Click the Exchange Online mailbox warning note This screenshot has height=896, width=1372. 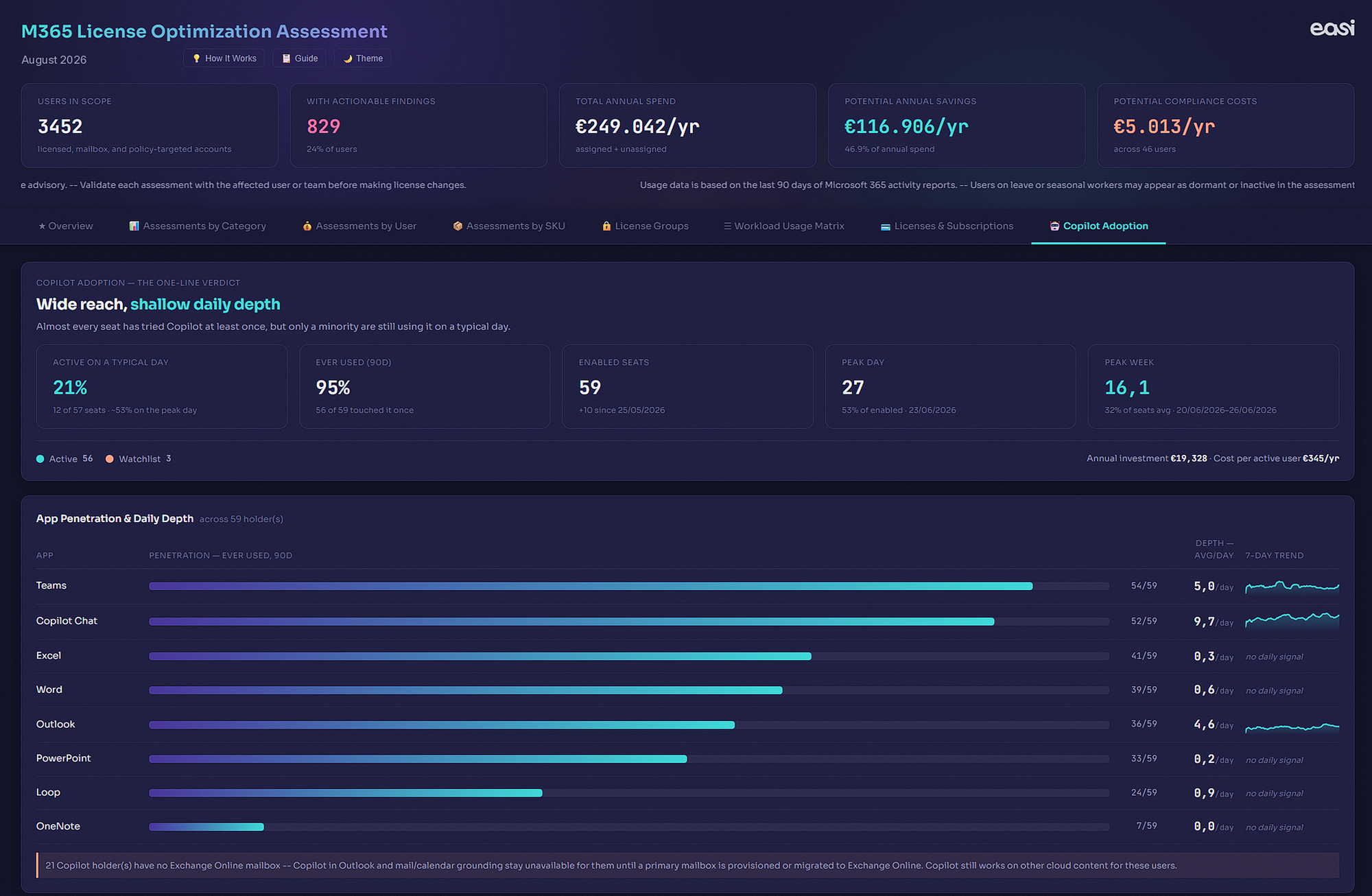click(x=687, y=865)
